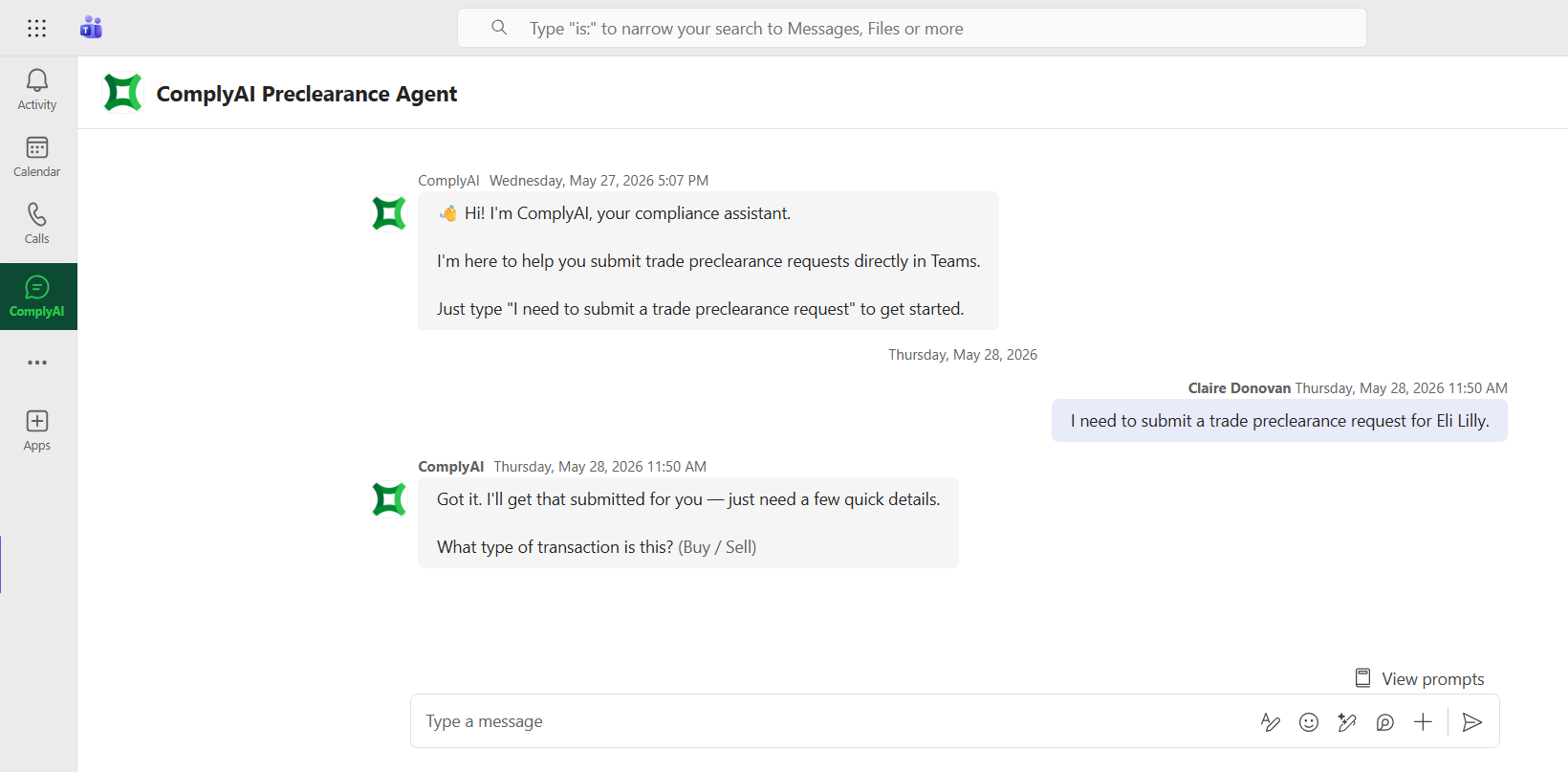Expand the plus actions menu in composer
This screenshot has width=1568, height=772.
pyautogui.click(x=1423, y=722)
